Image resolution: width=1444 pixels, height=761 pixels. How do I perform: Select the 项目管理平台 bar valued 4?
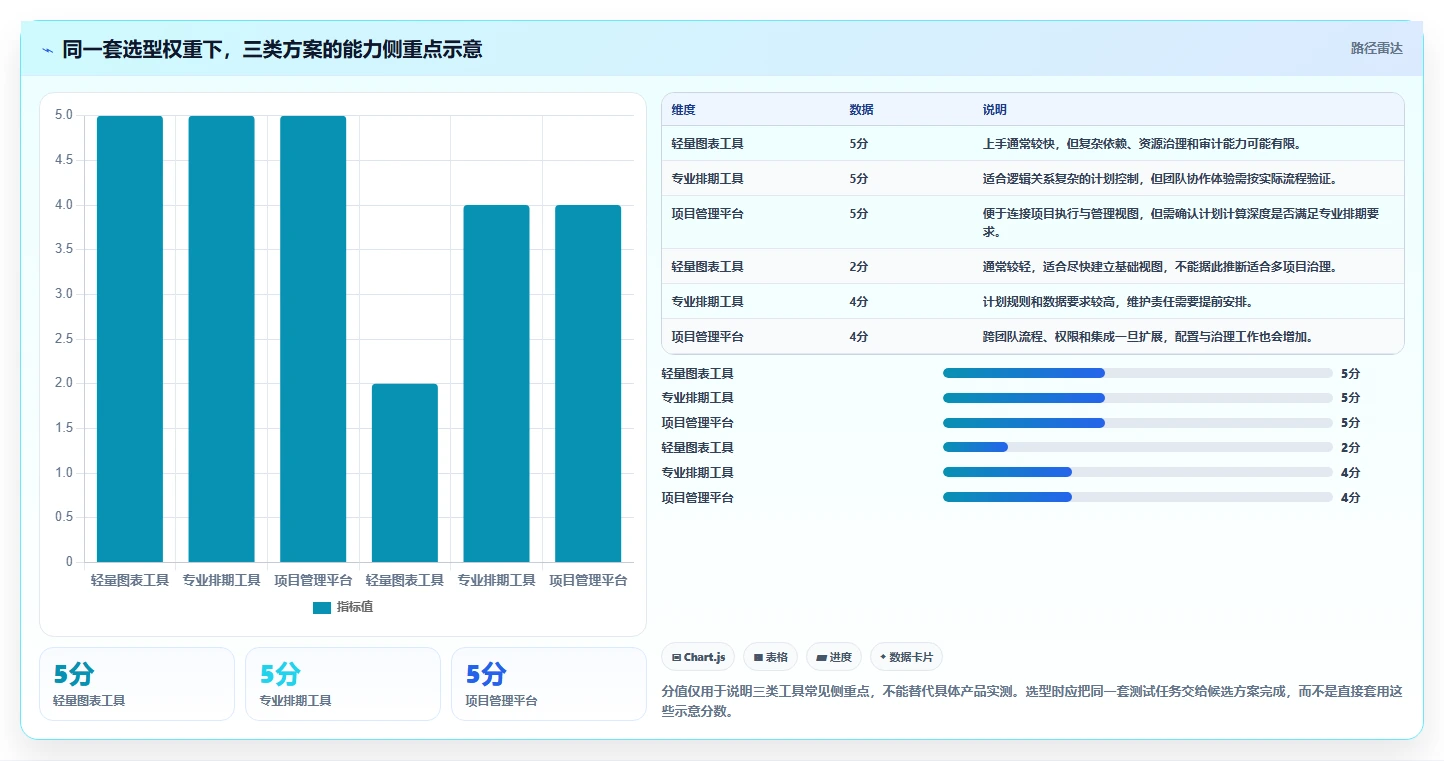click(x=588, y=384)
